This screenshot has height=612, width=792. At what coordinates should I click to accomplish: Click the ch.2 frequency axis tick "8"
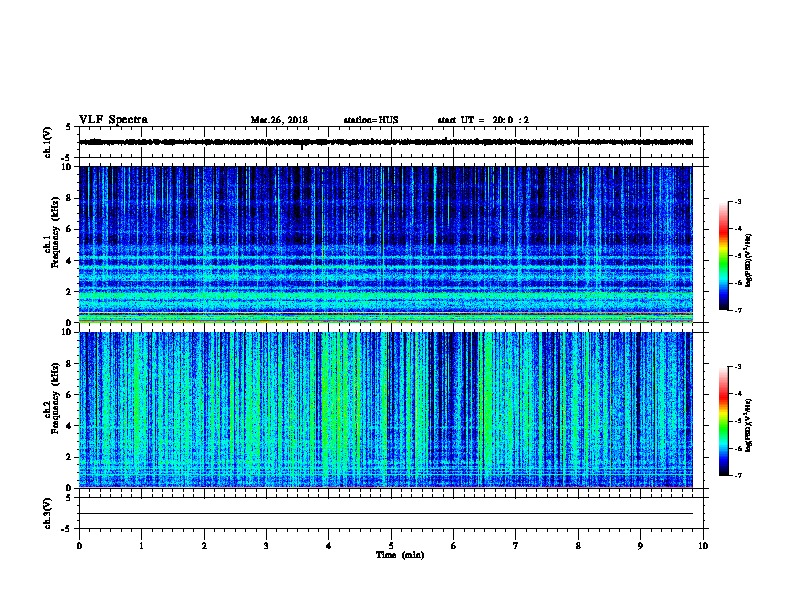[x=69, y=364]
